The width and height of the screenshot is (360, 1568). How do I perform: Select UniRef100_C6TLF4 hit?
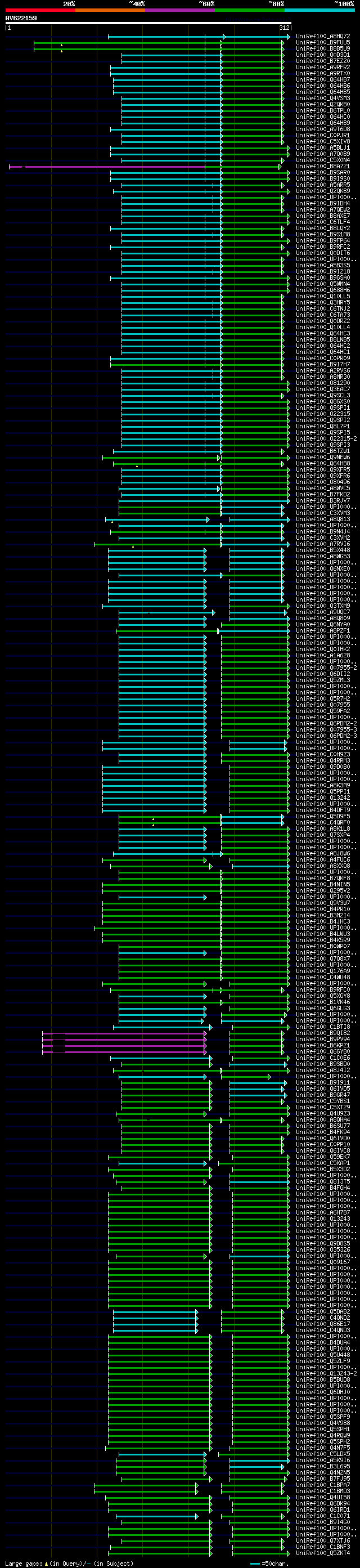point(323,222)
